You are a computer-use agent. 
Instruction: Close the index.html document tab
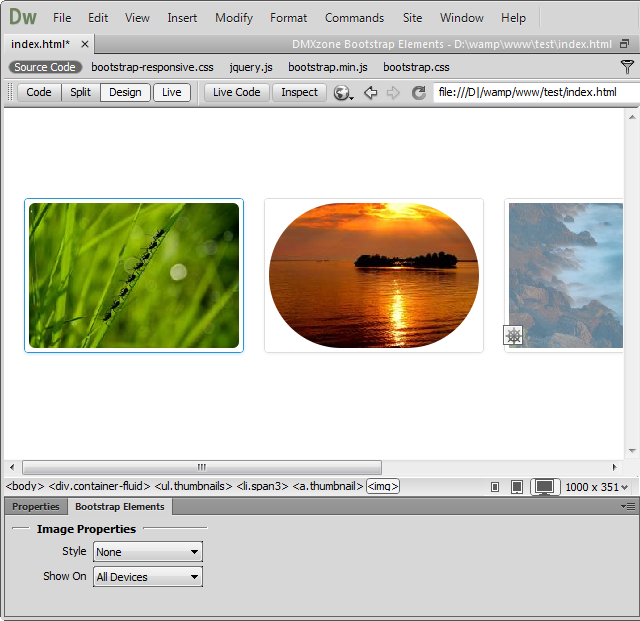point(84,44)
